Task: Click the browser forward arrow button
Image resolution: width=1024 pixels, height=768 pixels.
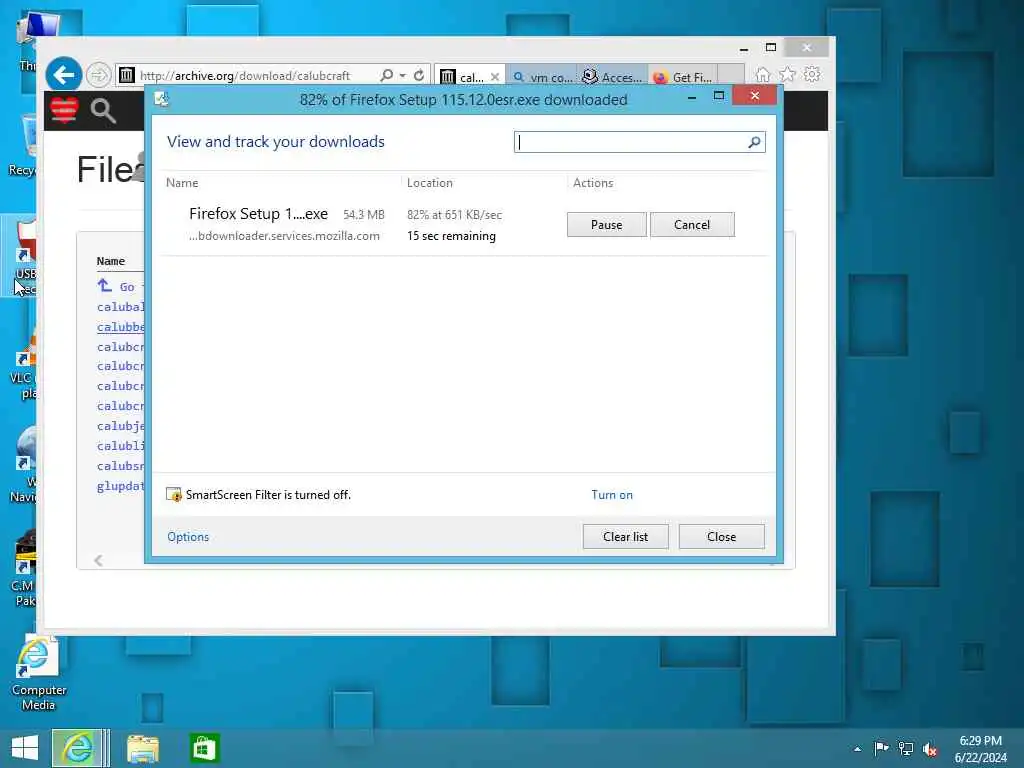Action: pos(99,75)
